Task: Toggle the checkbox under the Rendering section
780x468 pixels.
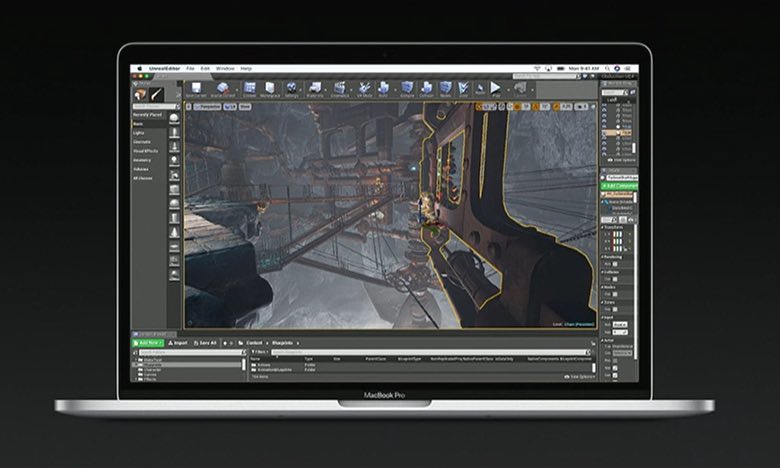Action: click(615, 264)
